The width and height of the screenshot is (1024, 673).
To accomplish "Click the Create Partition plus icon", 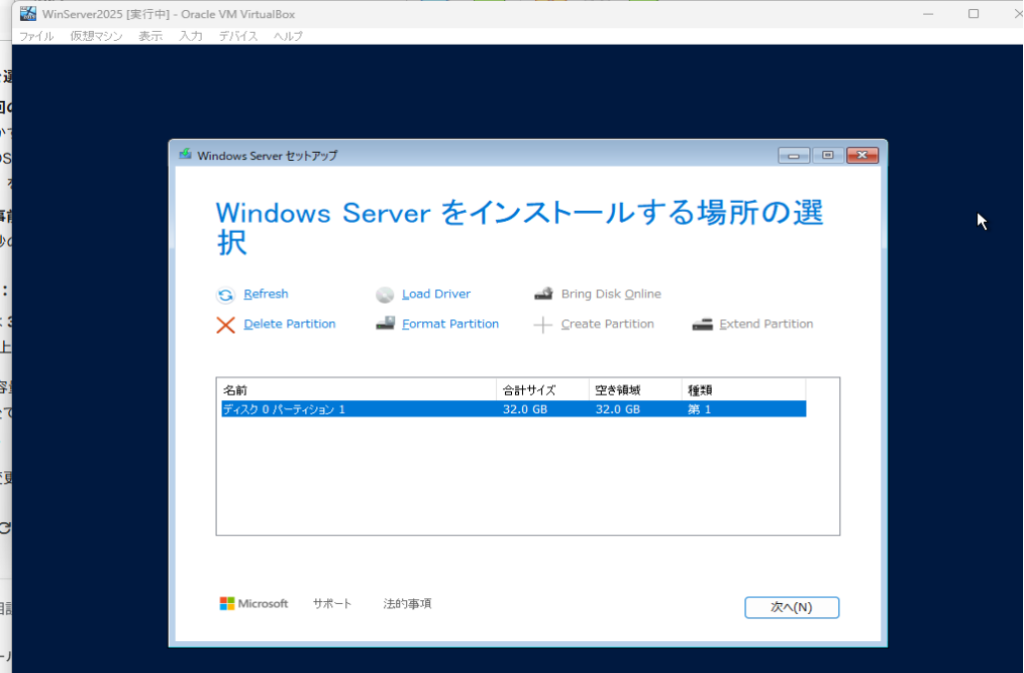I will pos(543,325).
